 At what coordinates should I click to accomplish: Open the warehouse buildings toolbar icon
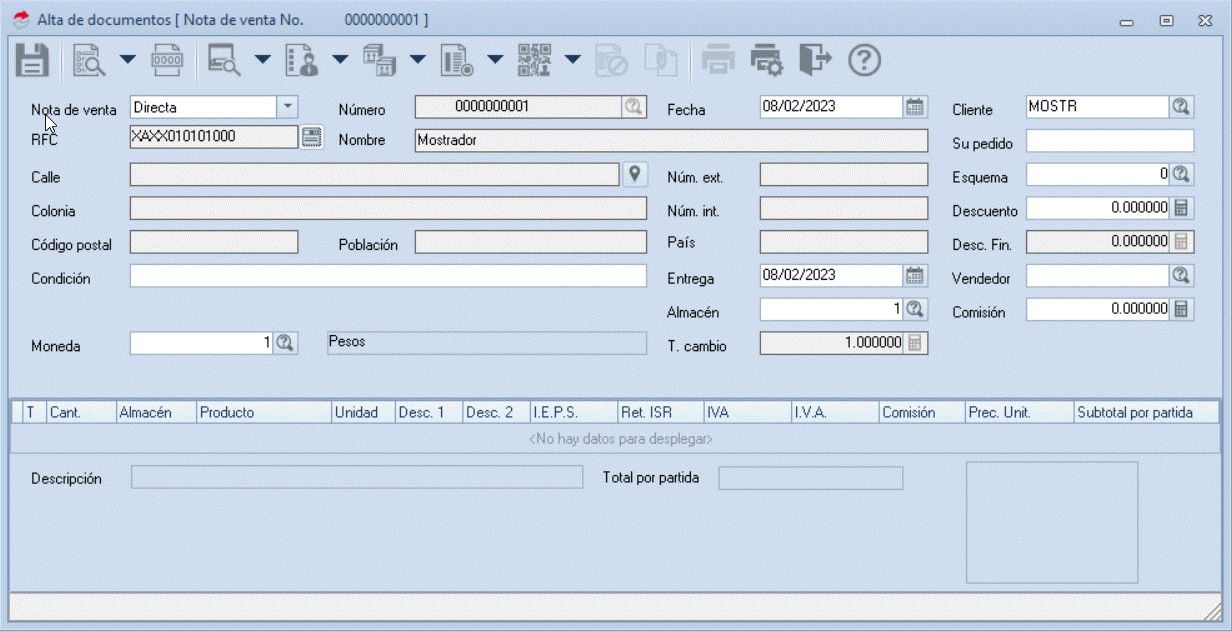tap(379, 60)
